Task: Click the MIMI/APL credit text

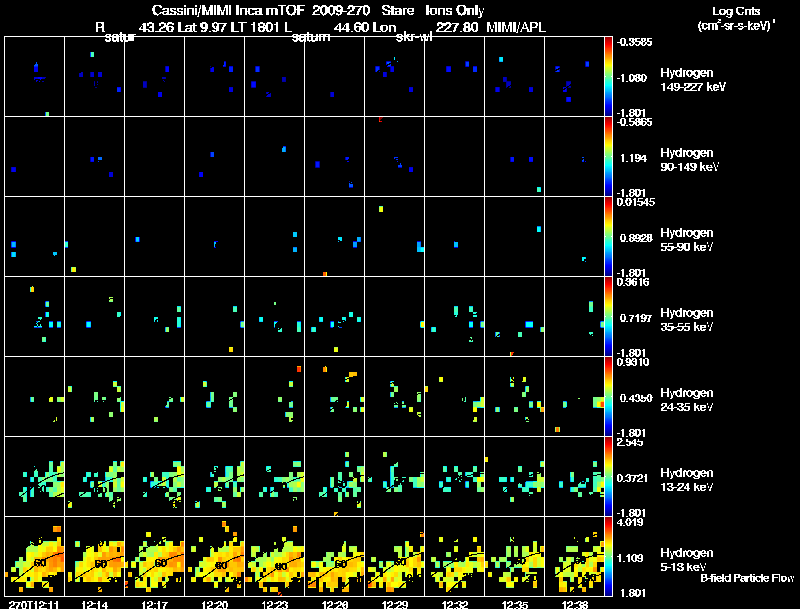Action: (516, 27)
